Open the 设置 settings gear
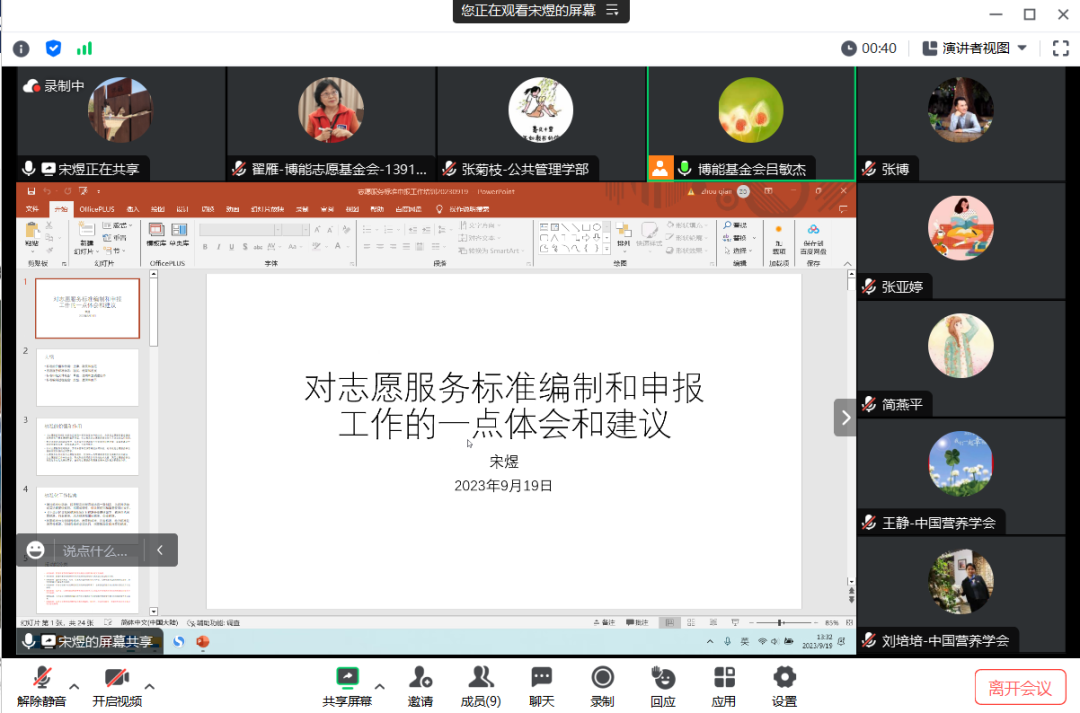This screenshot has height=713, width=1080. point(784,678)
